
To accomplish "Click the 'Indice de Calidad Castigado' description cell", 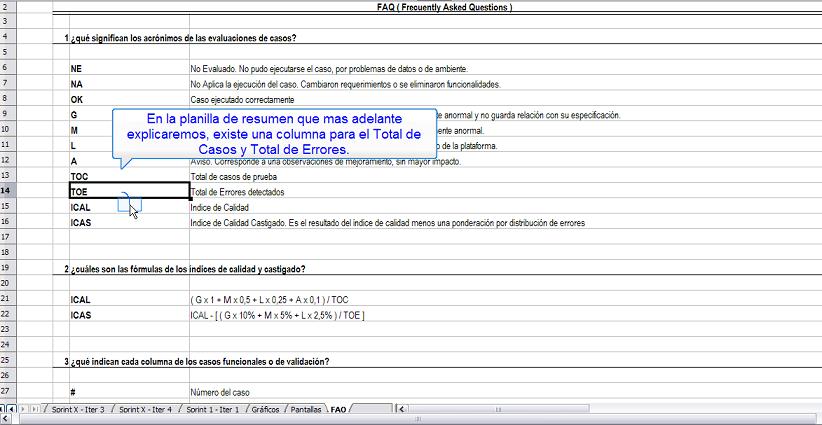I will coord(387,223).
